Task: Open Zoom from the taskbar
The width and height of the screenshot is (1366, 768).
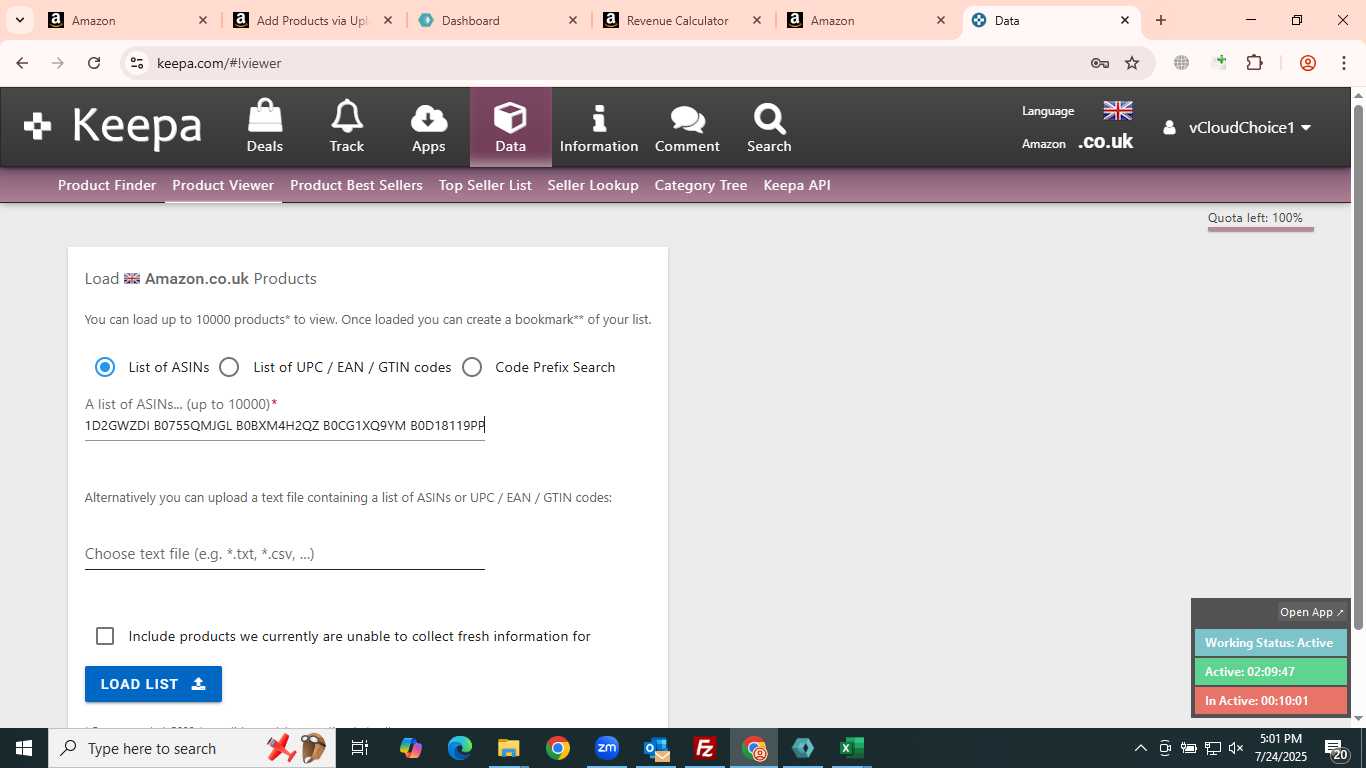Action: click(x=607, y=748)
